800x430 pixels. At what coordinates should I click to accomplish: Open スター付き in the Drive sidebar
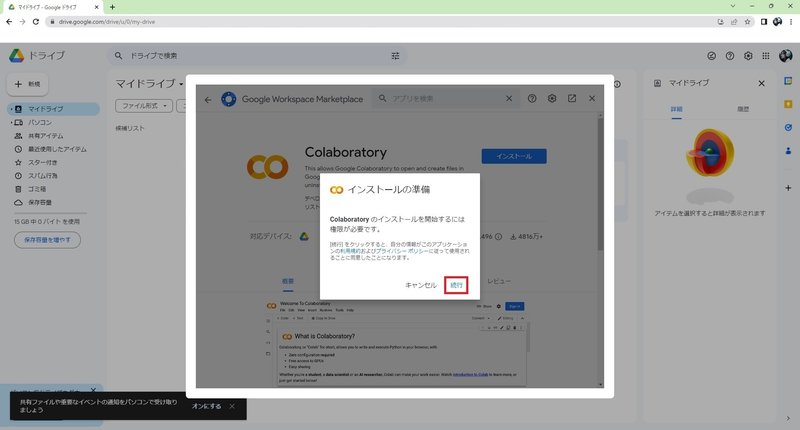(42, 162)
